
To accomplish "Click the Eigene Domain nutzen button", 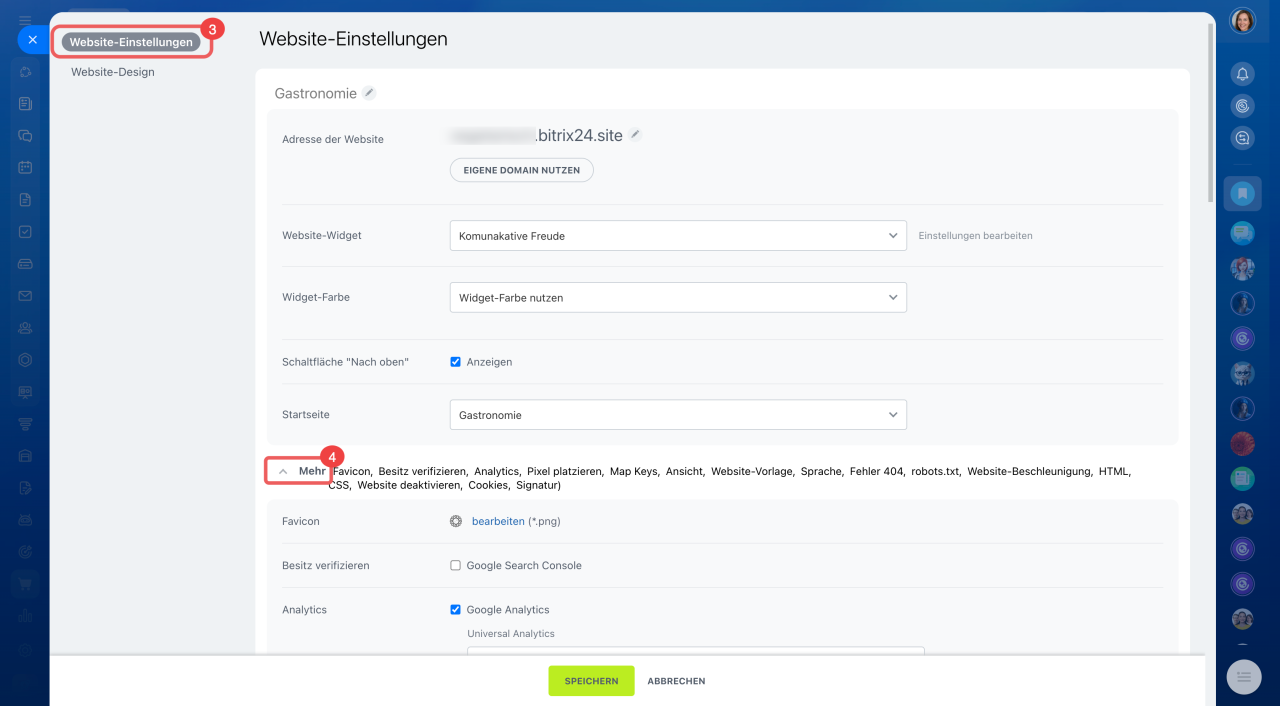I will [522, 170].
